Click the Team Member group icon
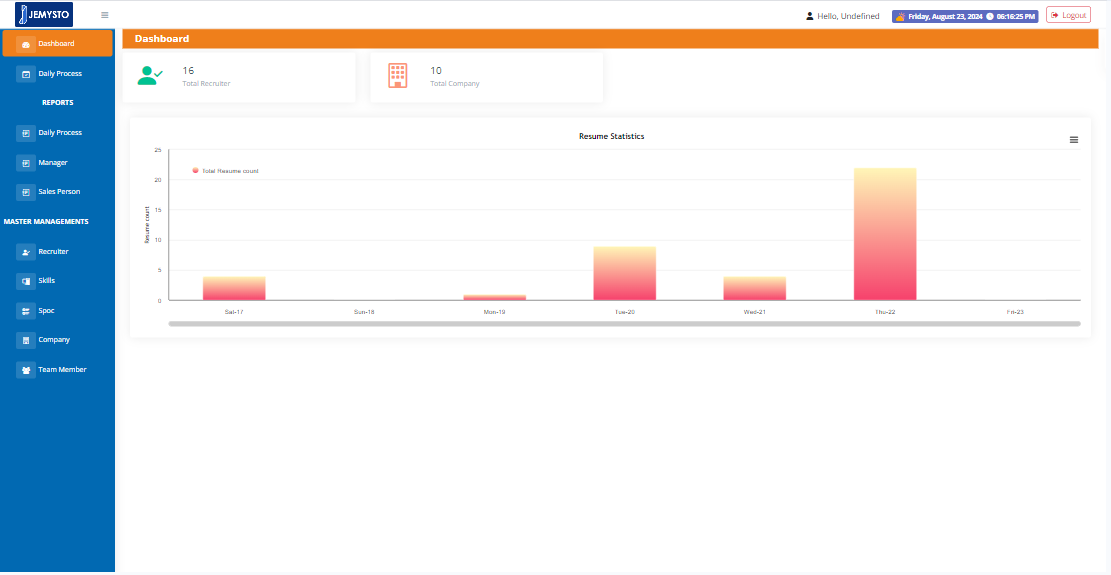 point(26,370)
